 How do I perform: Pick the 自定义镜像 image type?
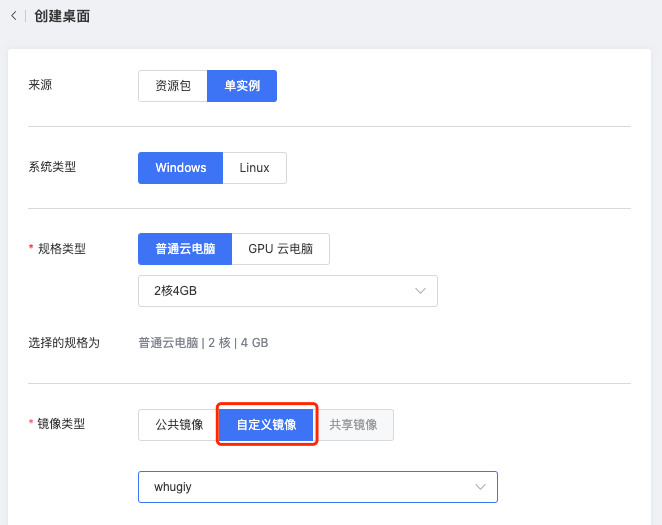coord(266,425)
